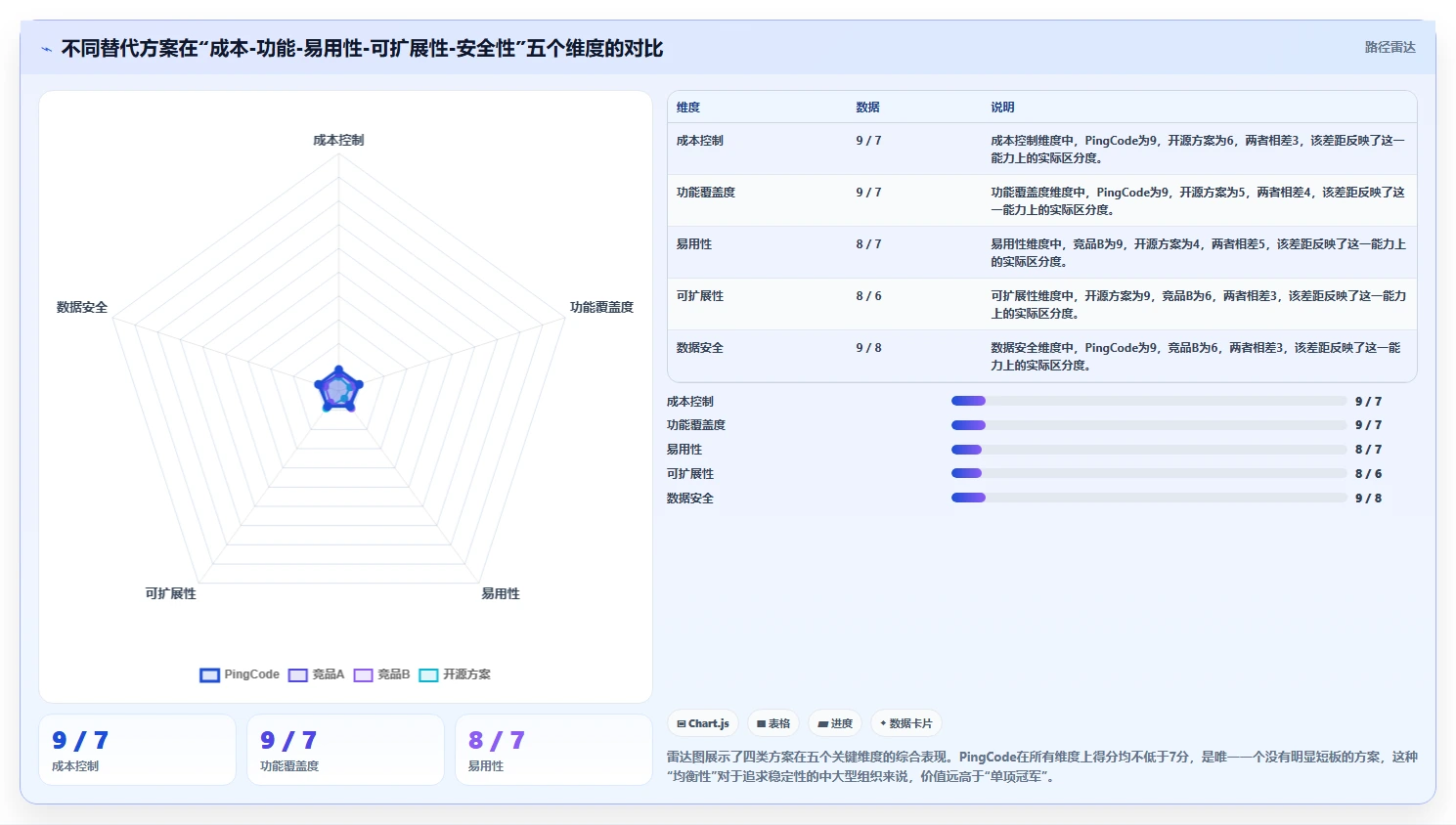Image resolution: width=1456 pixels, height=825 pixels.
Task: Click the 路径雷达 label in header
Action: pos(1390,47)
